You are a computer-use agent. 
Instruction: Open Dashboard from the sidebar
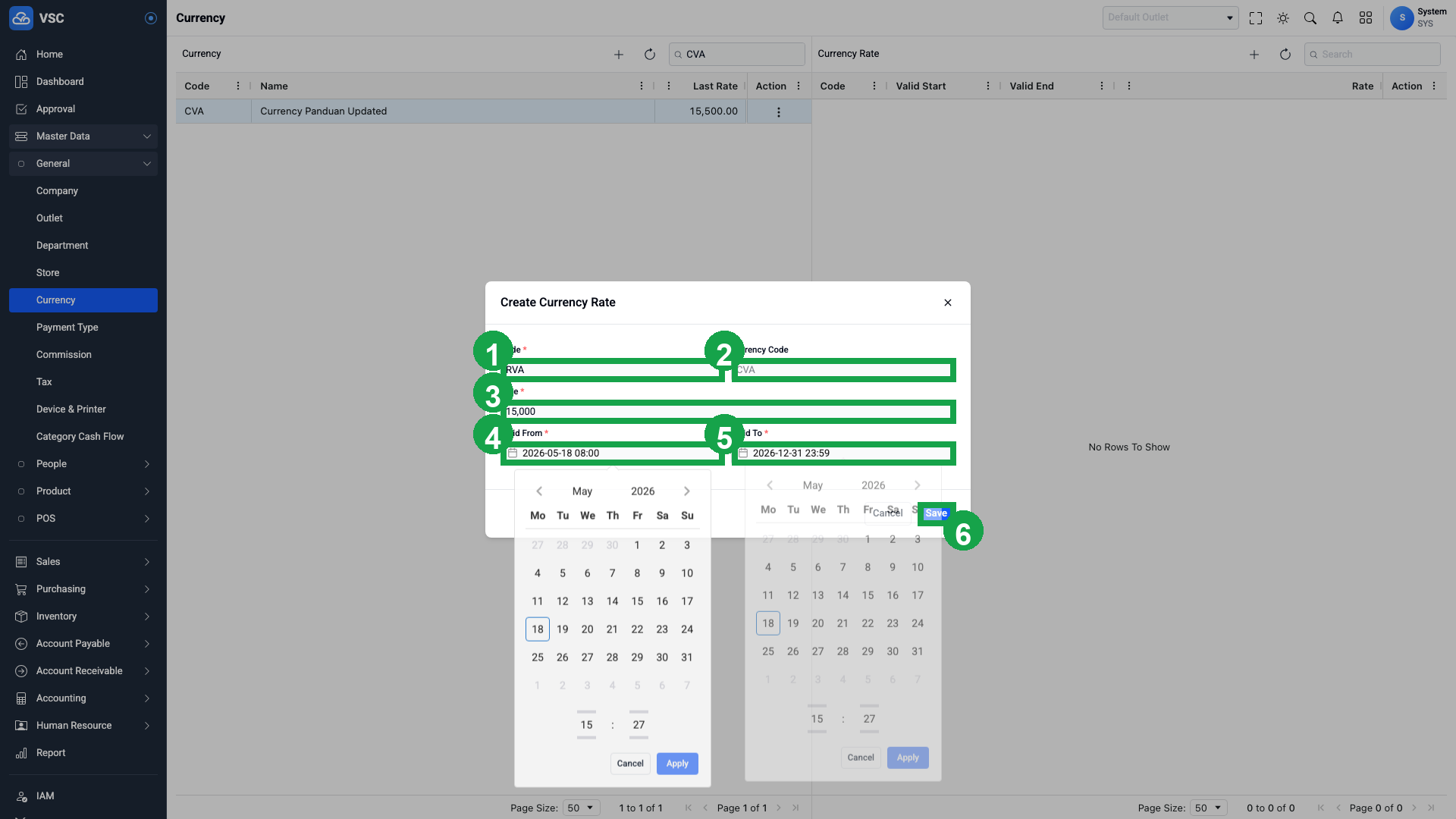[83, 82]
